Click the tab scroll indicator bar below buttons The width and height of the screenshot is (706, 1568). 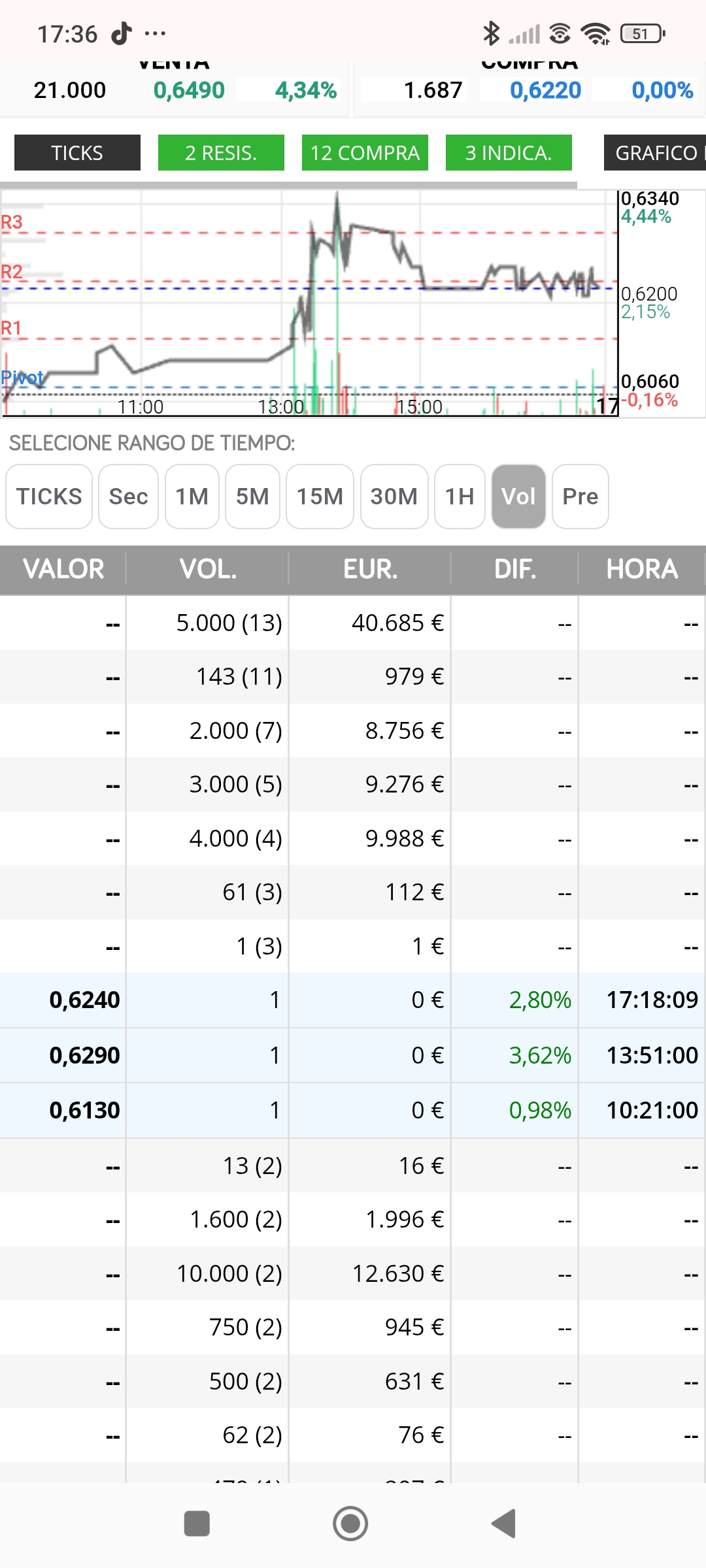tap(288, 186)
